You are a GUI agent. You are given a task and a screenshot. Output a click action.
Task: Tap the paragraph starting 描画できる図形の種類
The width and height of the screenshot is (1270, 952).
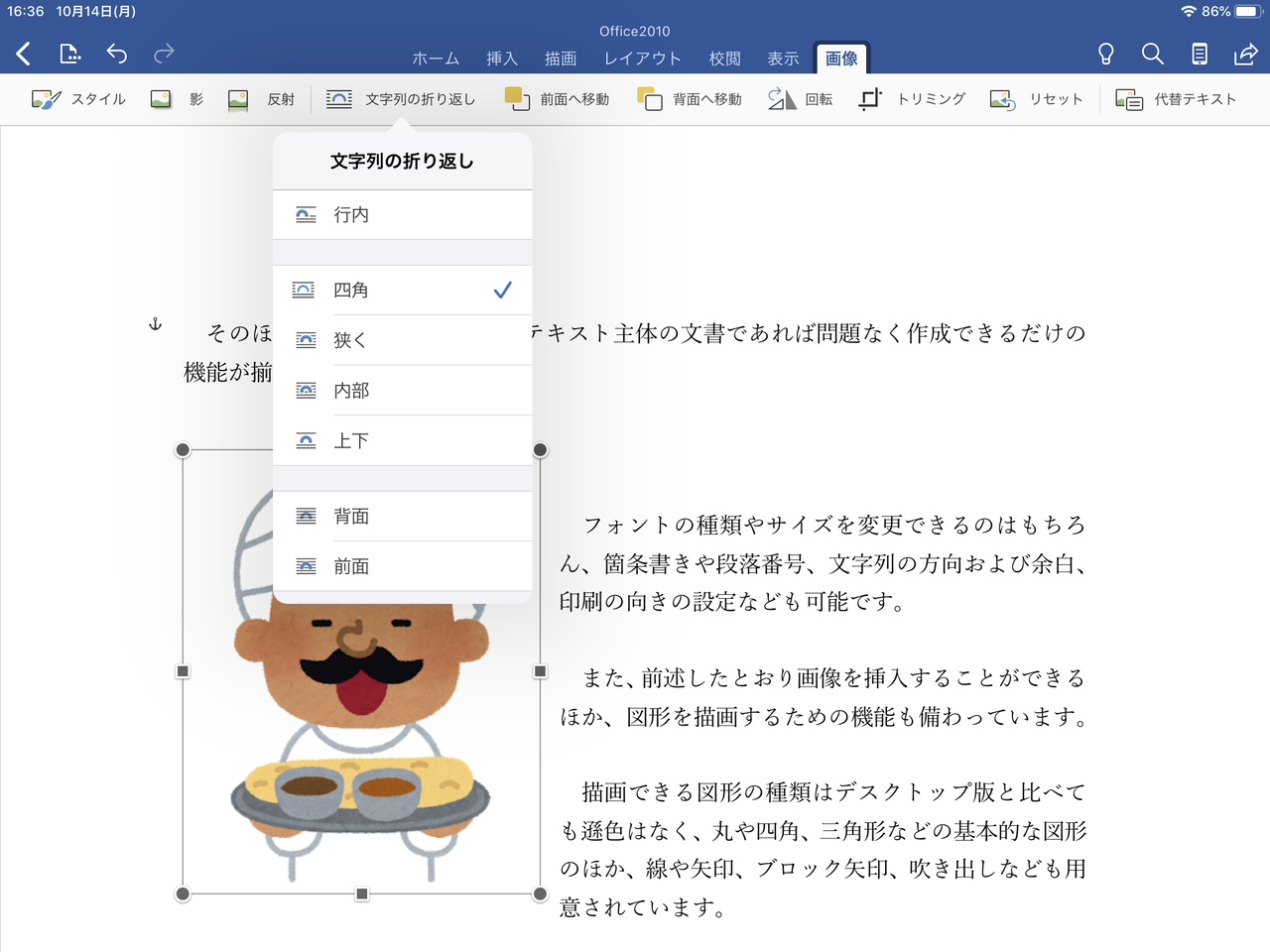point(823,850)
